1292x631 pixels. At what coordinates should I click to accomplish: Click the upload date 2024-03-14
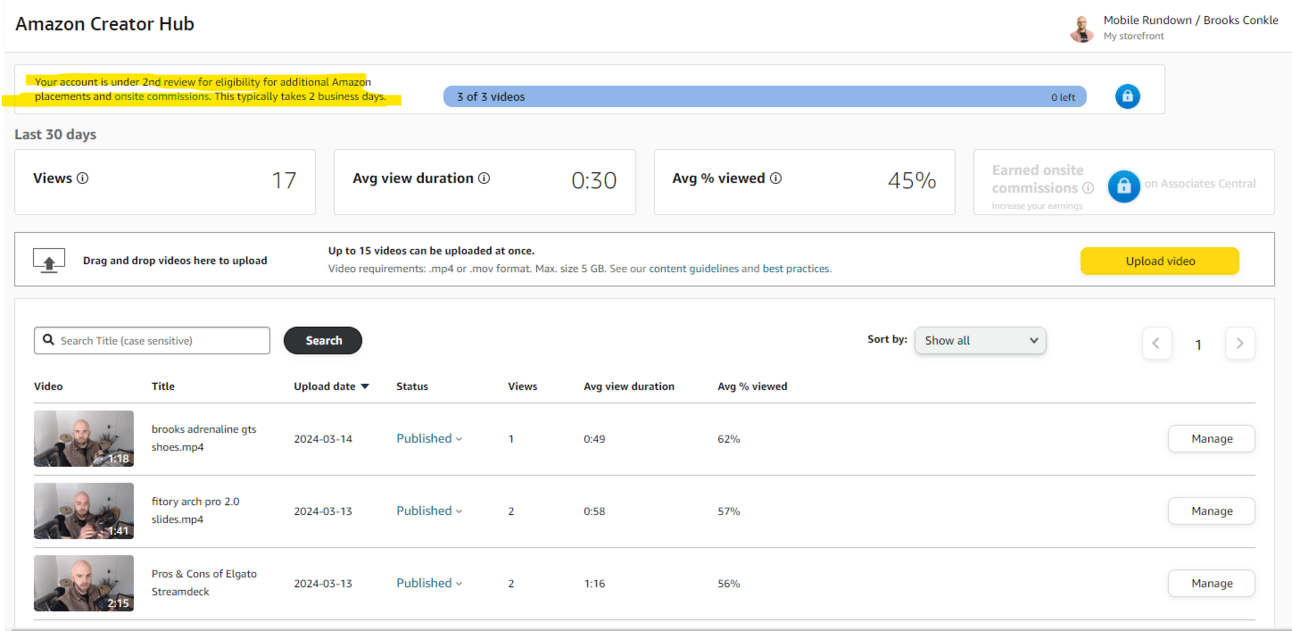point(323,439)
